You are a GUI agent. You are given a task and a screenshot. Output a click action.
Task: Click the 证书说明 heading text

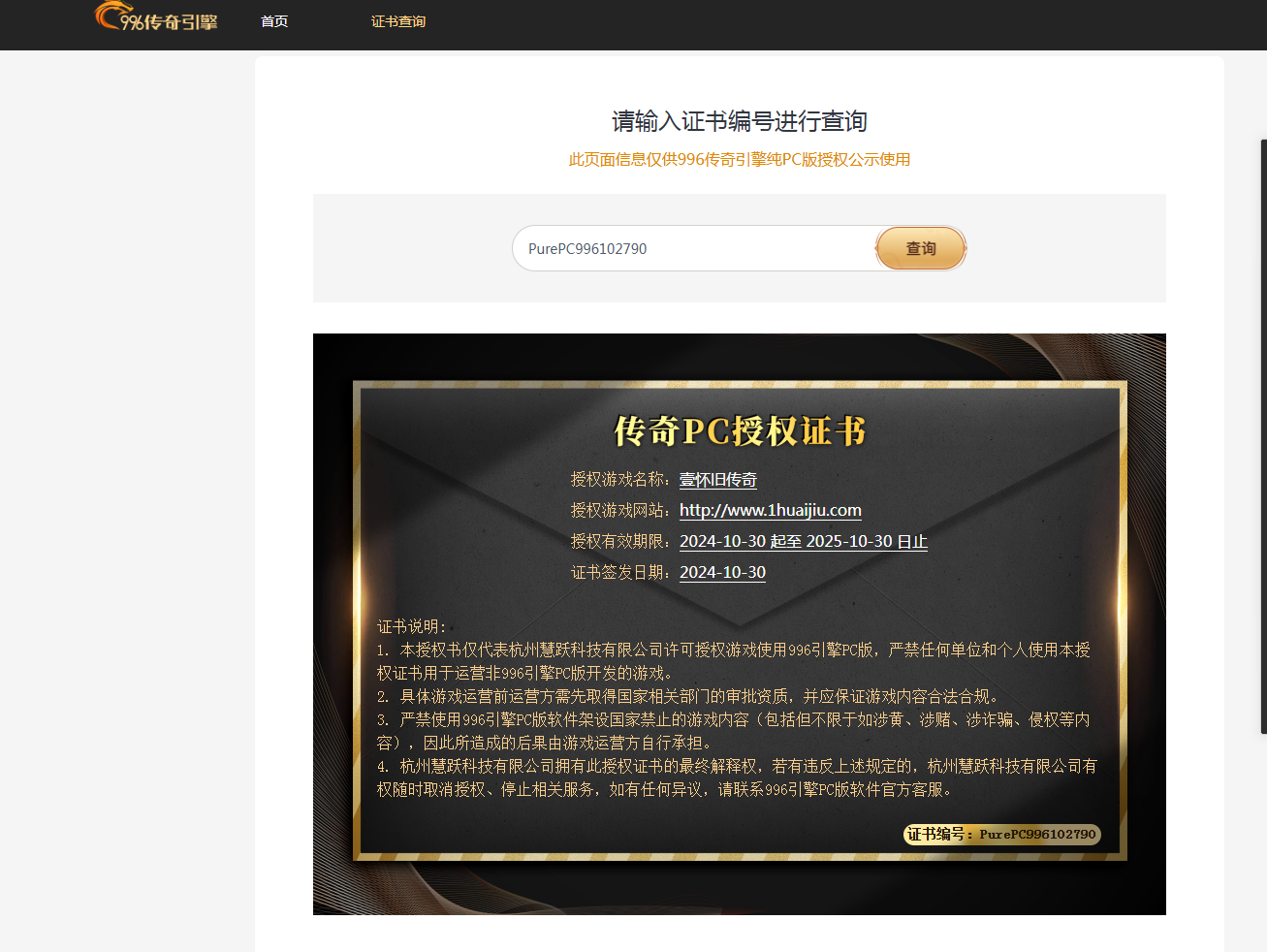coord(411,626)
